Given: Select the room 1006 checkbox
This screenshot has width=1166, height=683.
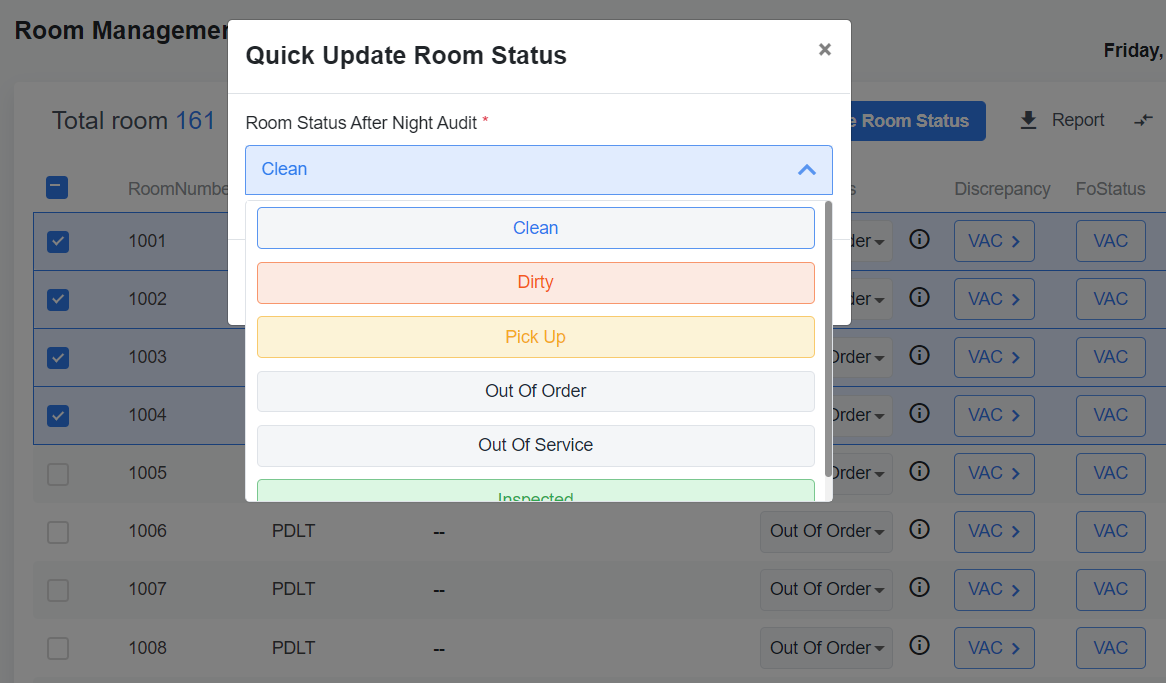Looking at the screenshot, I should point(58,531).
